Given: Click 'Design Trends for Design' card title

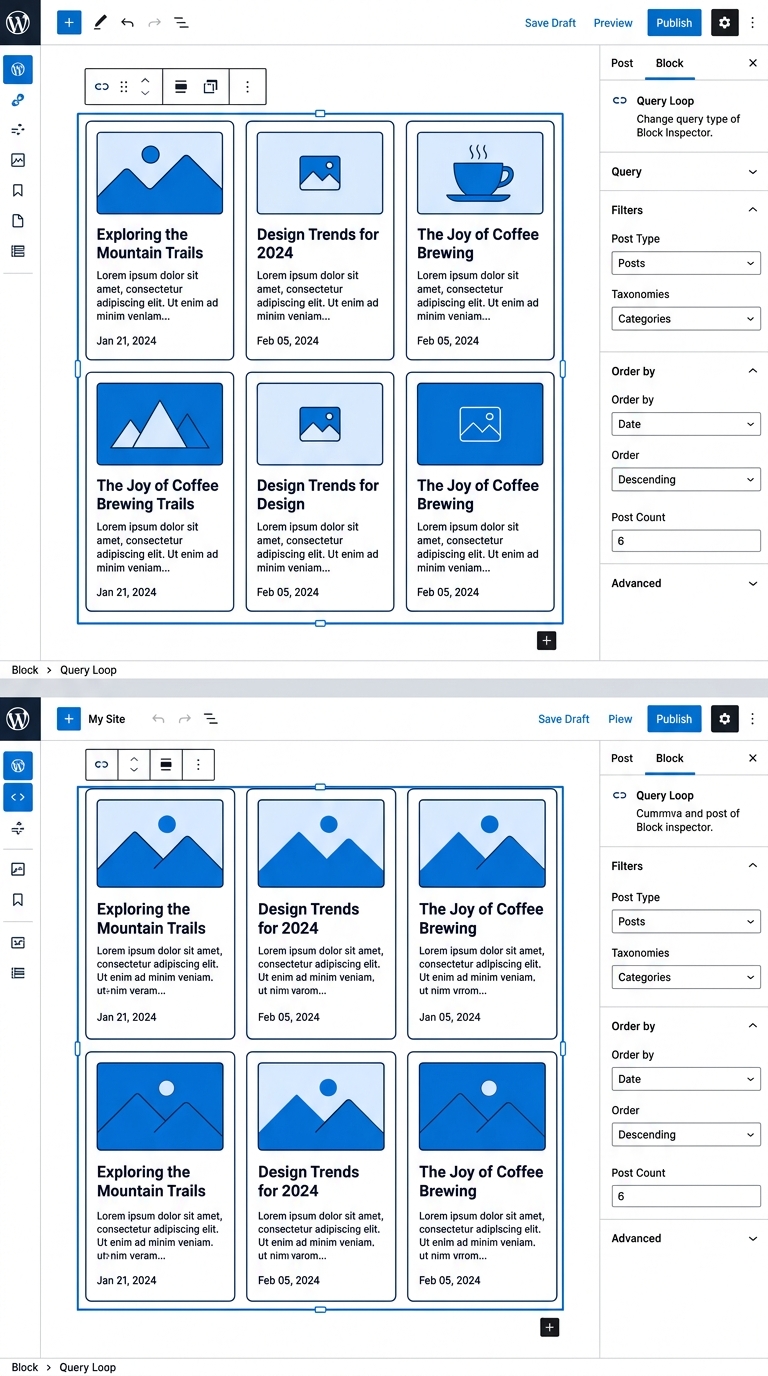Looking at the screenshot, I should pyautogui.click(x=318, y=495).
